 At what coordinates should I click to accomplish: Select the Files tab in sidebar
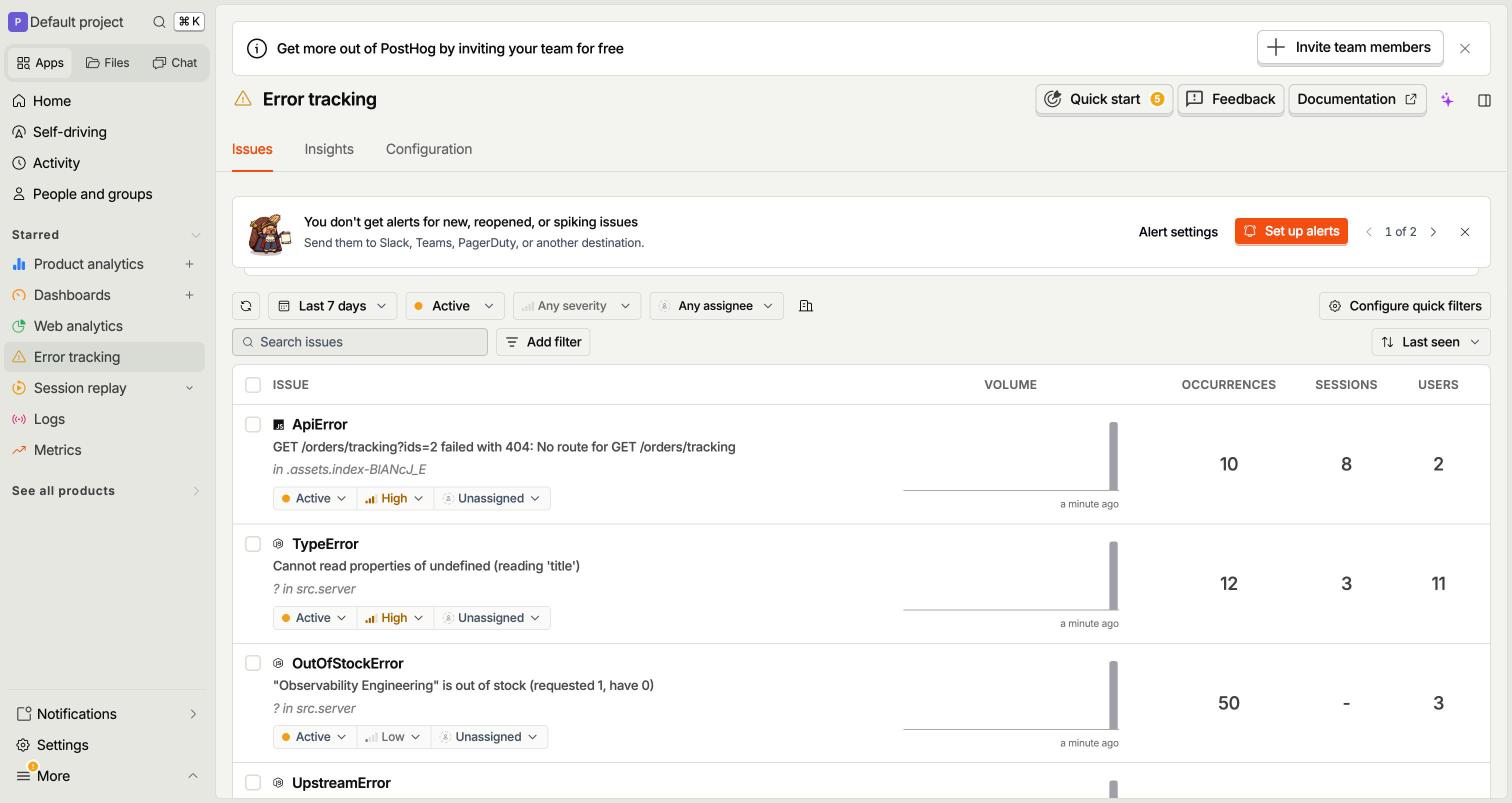point(108,63)
